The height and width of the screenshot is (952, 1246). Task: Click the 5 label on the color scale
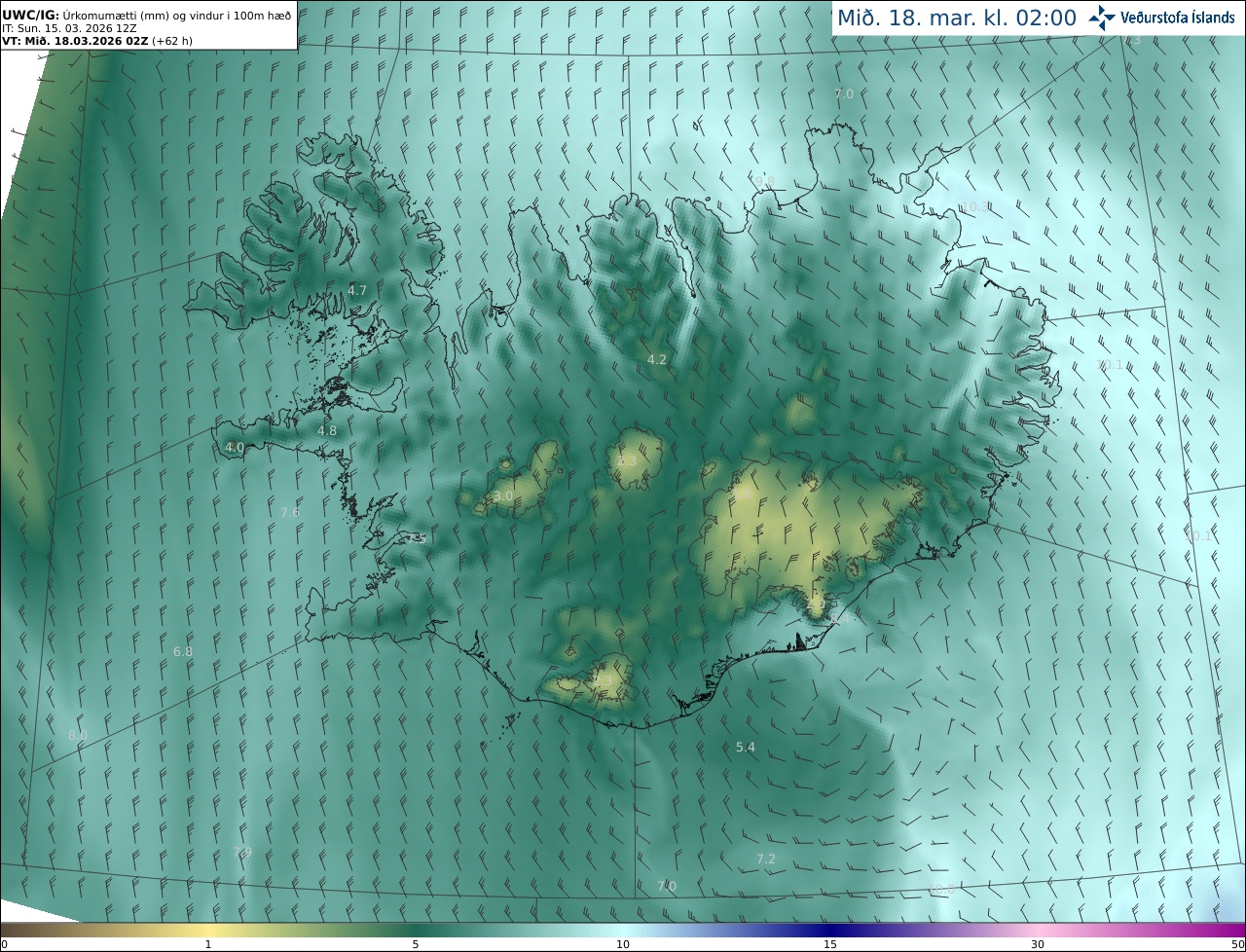(416, 944)
